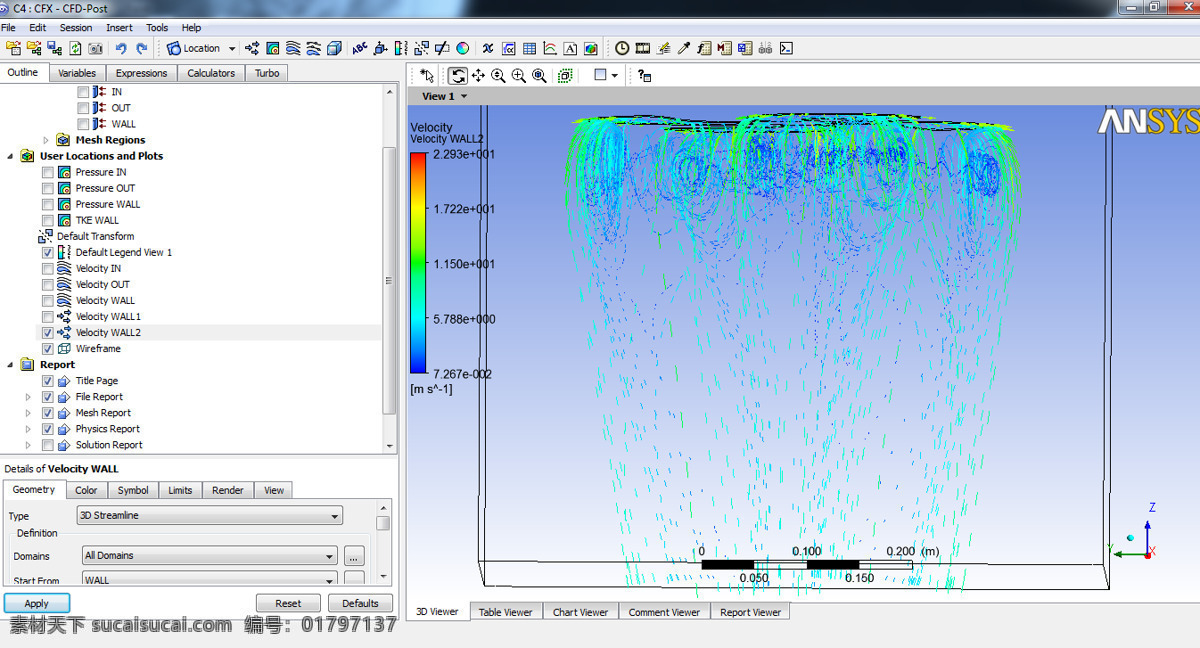
Task: Click the Defaults button
Action: (360, 603)
